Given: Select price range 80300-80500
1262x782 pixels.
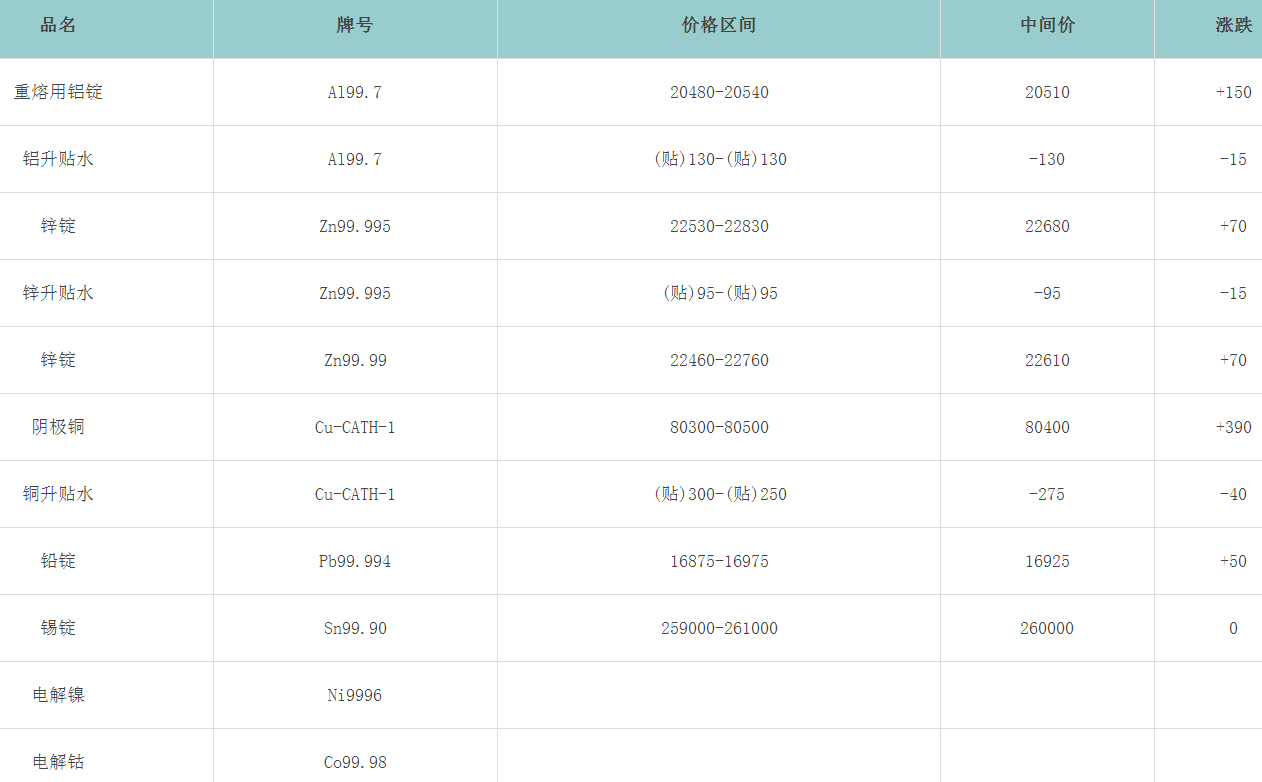Looking at the screenshot, I should click(719, 427).
